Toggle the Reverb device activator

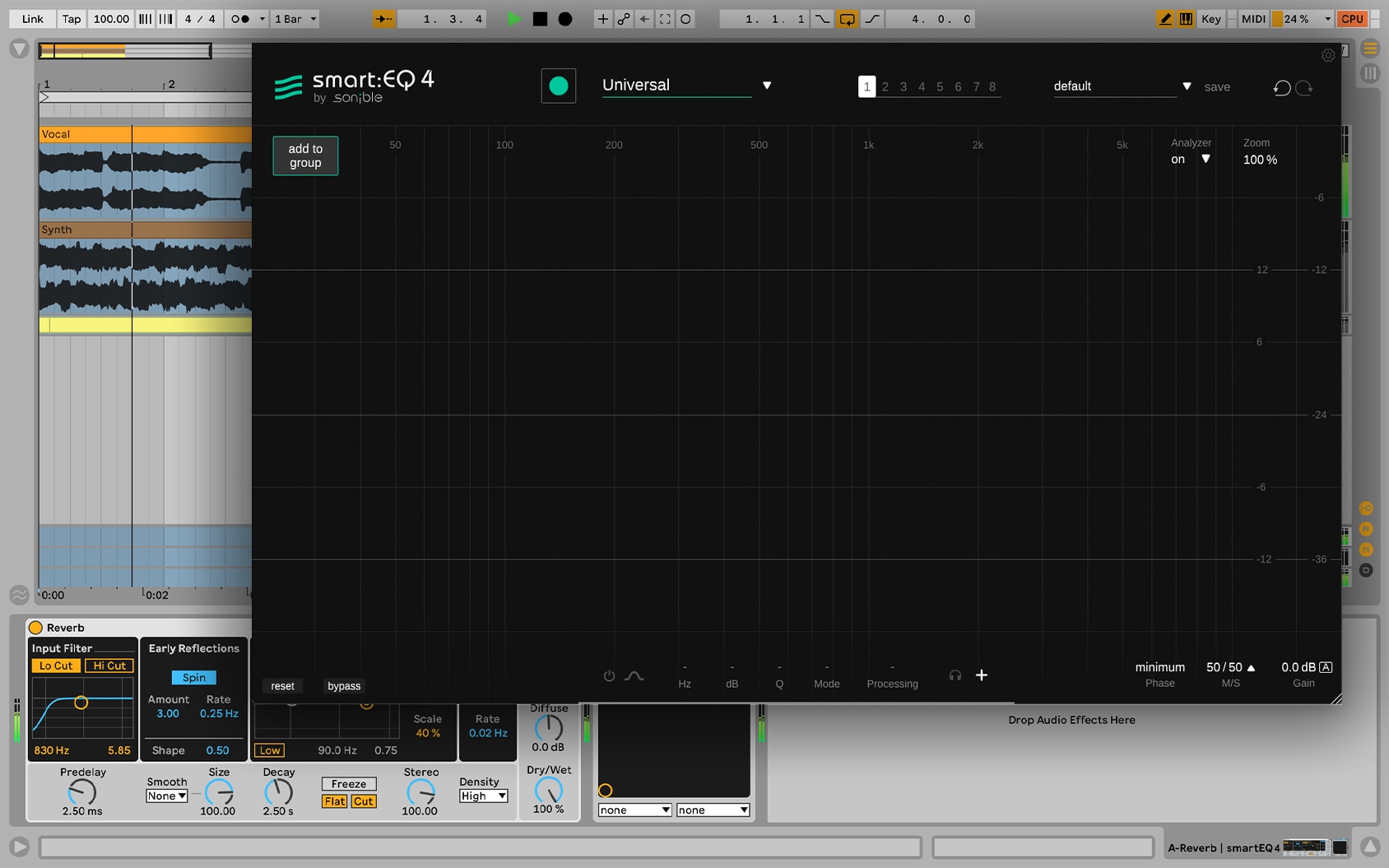pos(35,628)
